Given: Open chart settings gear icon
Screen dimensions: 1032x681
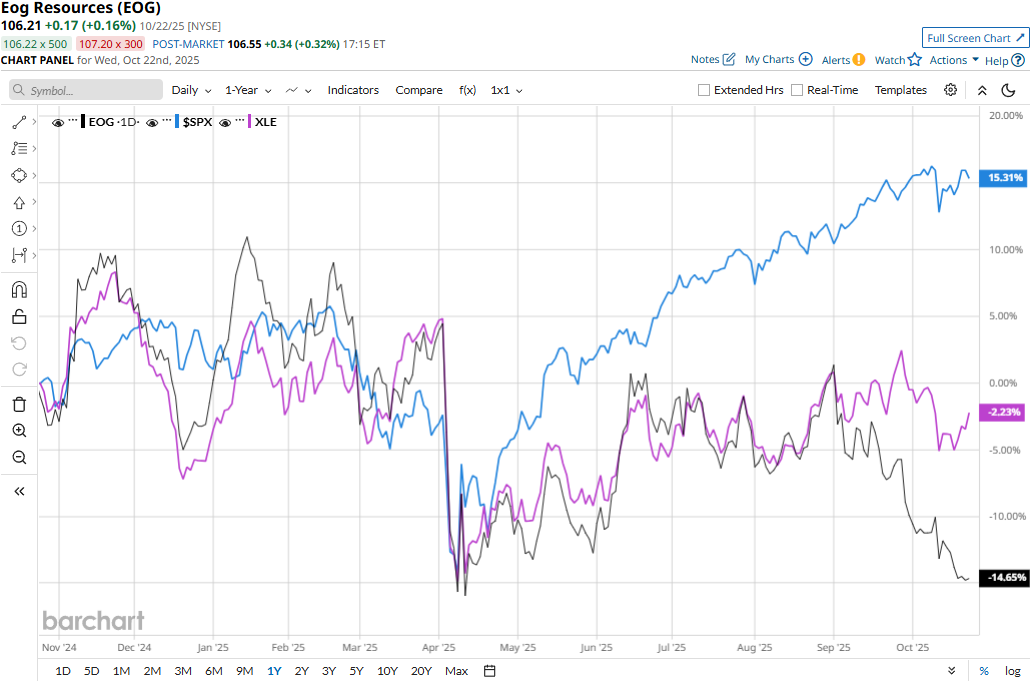Looking at the screenshot, I should click(x=950, y=90).
